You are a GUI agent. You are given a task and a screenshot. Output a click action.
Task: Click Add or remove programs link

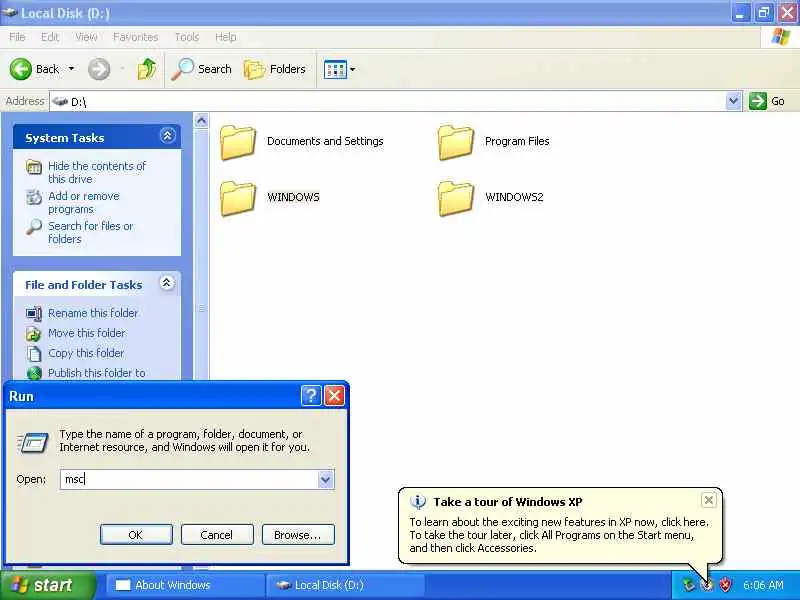tap(84, 203)
